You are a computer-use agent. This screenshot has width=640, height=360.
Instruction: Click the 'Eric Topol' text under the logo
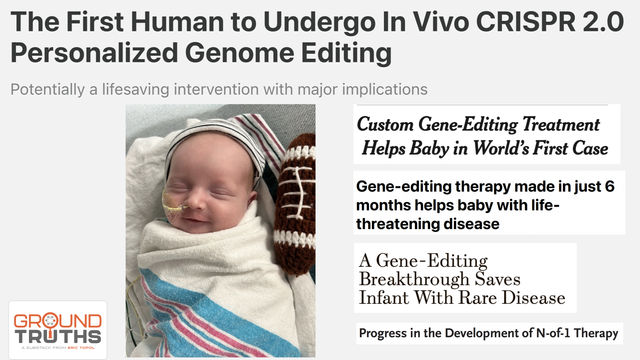tap(81, 348)
